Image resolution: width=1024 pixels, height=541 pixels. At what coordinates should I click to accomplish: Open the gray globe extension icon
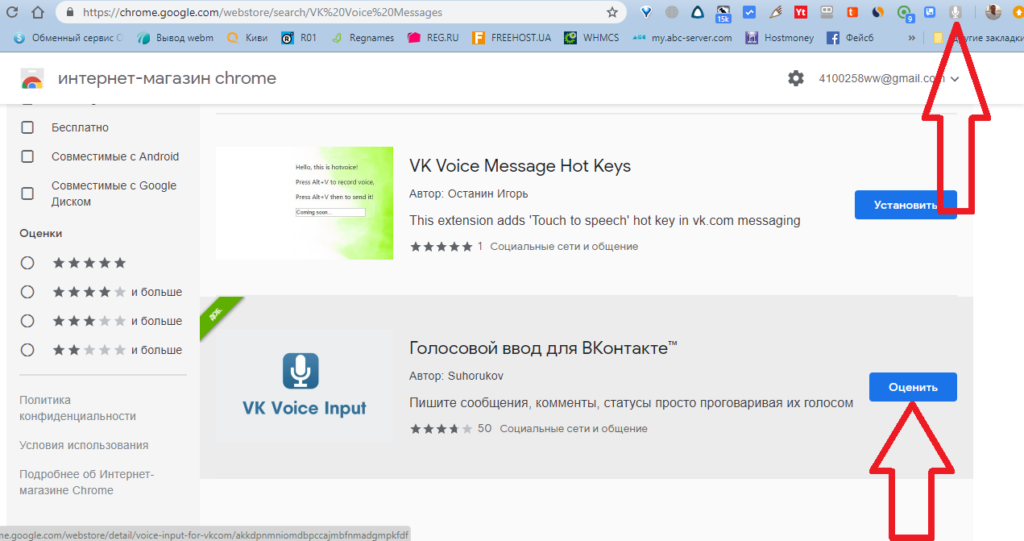tap(672, 12)
